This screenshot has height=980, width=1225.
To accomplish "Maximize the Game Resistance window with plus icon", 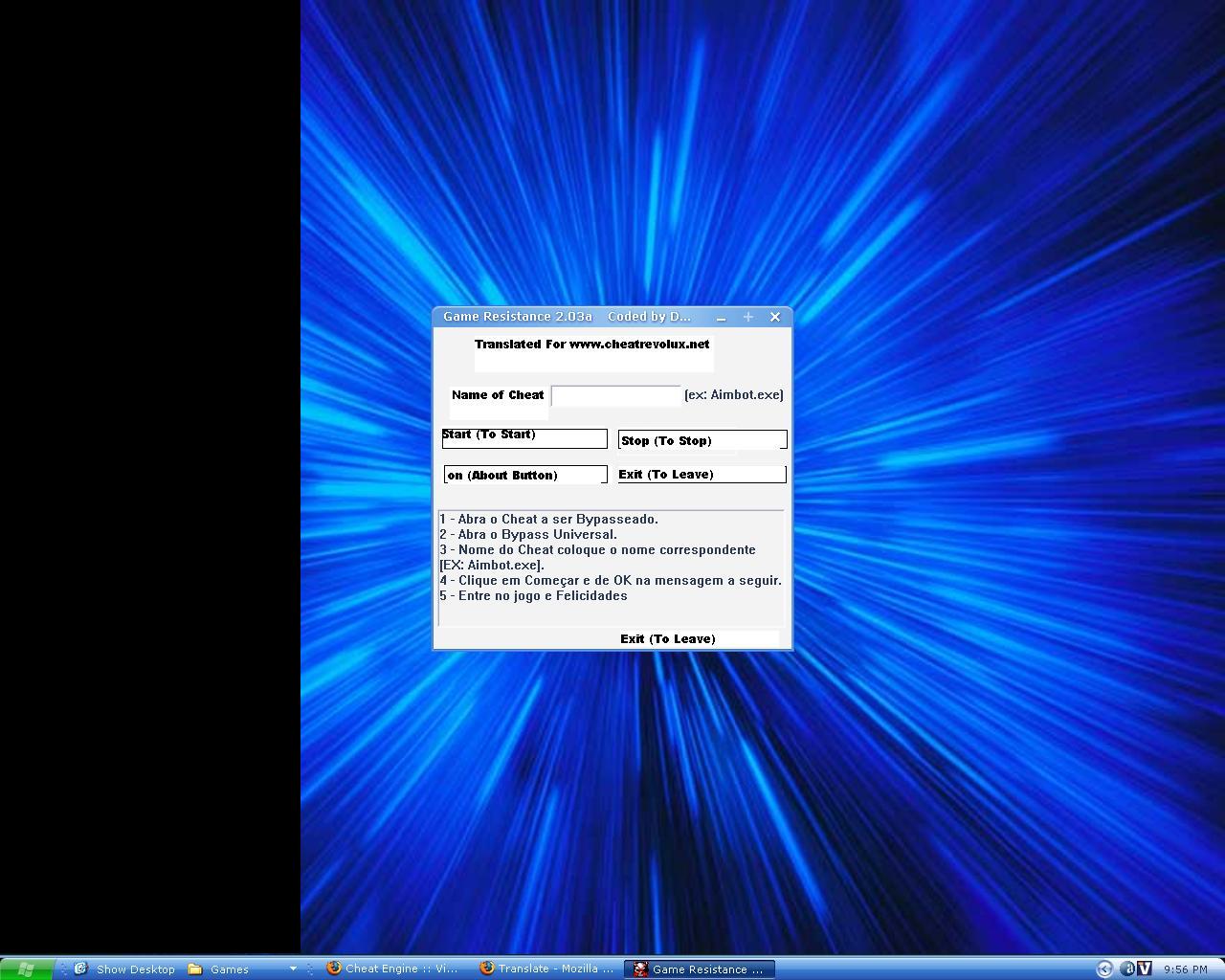I will (x=748, y=317).
